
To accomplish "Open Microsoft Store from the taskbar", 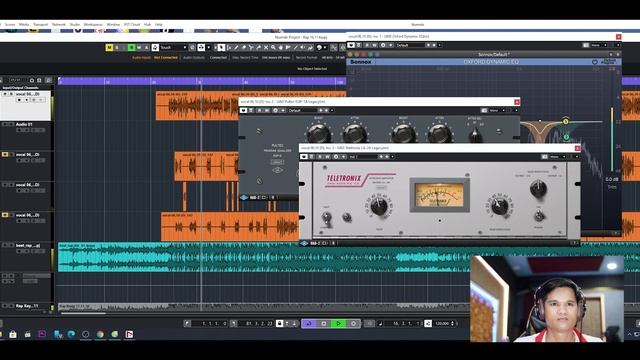I will click(x=13, y=334).
